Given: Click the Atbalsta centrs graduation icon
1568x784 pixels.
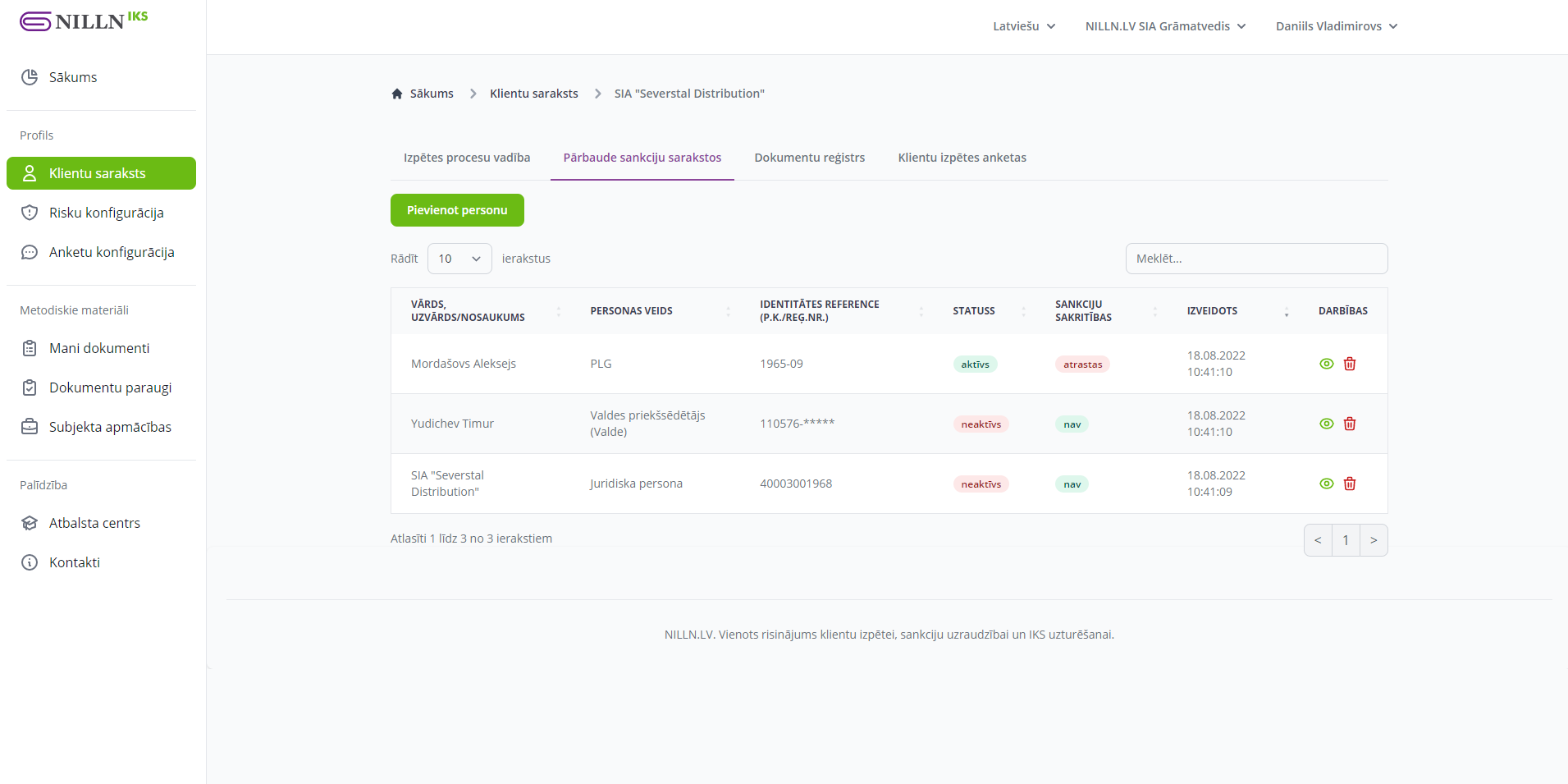Looking at the screenshot, I should (x=30, y=523).
